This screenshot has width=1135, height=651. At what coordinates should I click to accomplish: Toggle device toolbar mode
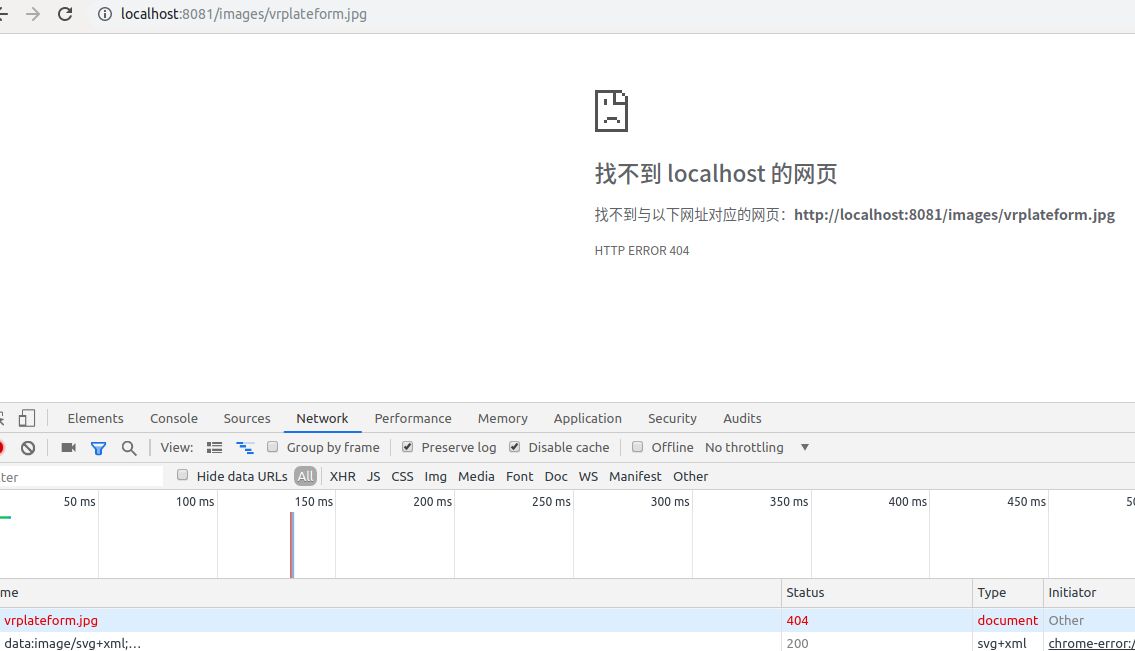(27, 417)
